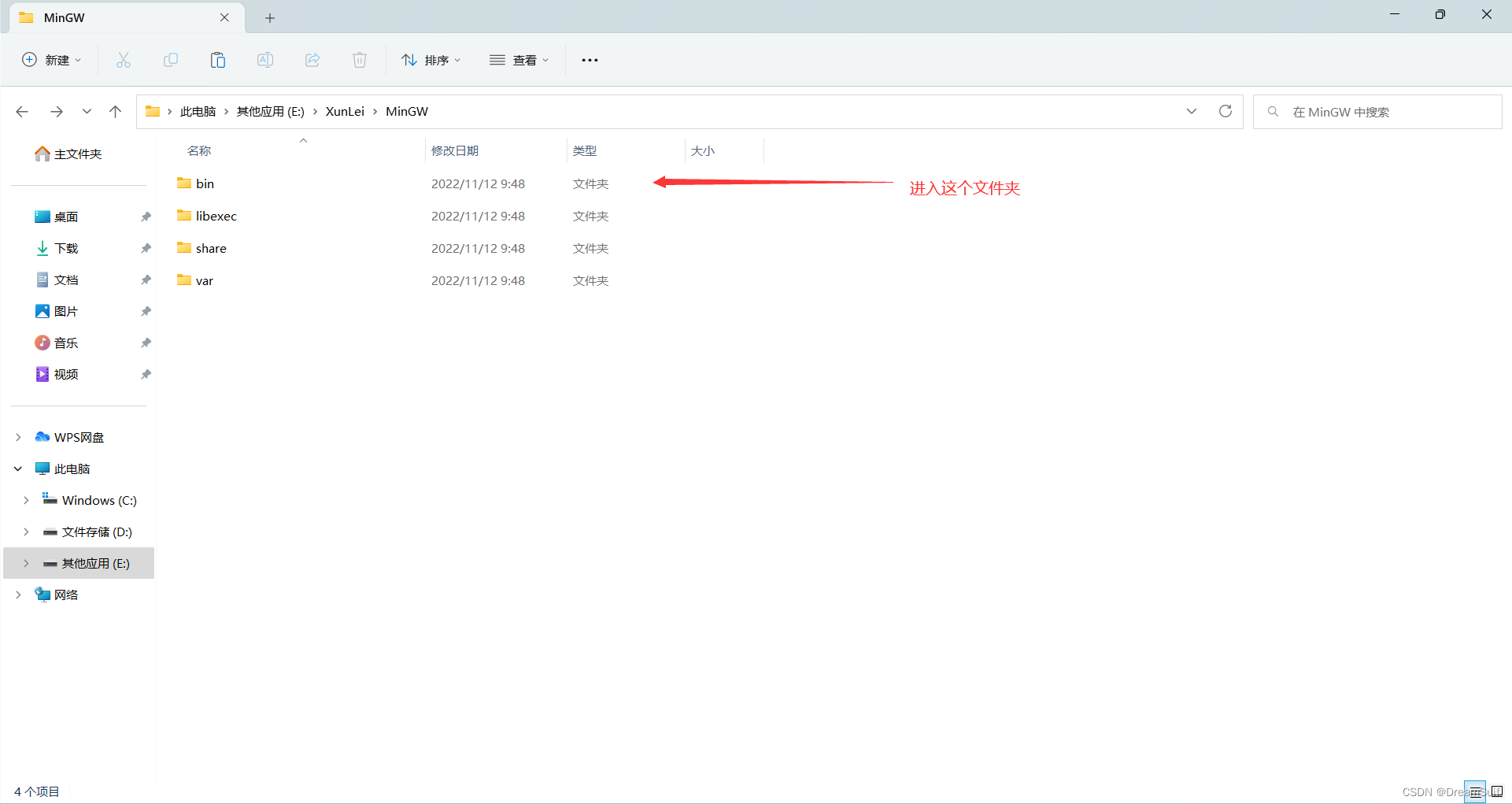The width and height of the screenshot is (1512, 804).
Task: Close the MinGW tab
Action: point(224,17)
